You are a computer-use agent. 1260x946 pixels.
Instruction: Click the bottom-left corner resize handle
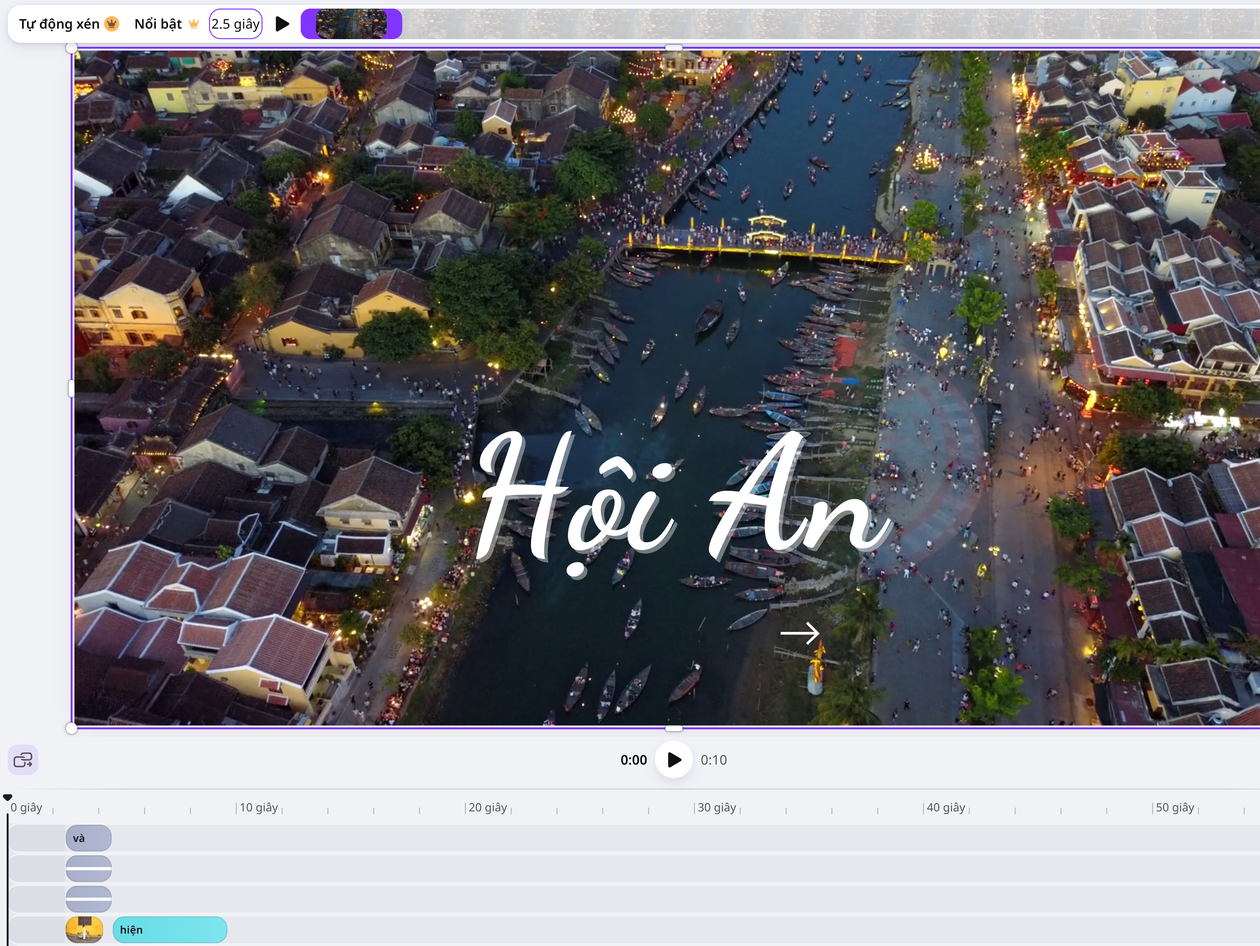coord(72,728)
